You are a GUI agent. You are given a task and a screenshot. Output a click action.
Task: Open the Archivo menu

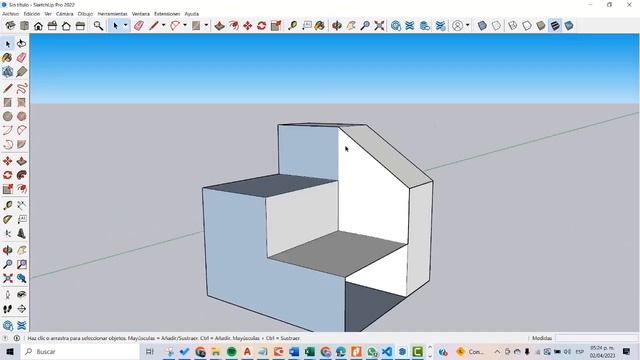(x=11, y=14)
